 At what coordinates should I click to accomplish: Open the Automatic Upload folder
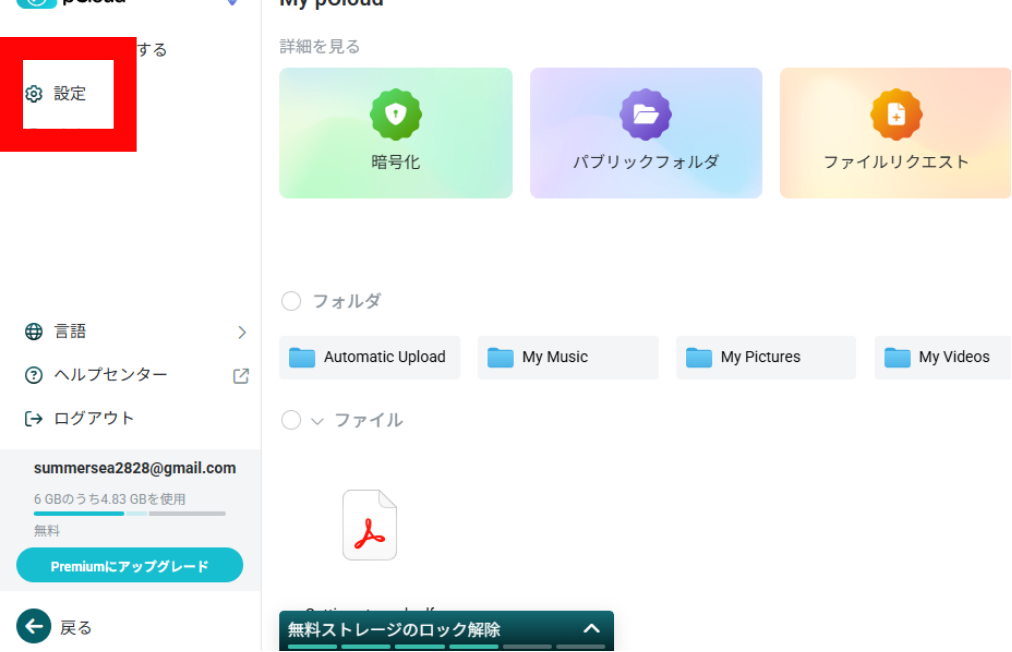point(370,357)
